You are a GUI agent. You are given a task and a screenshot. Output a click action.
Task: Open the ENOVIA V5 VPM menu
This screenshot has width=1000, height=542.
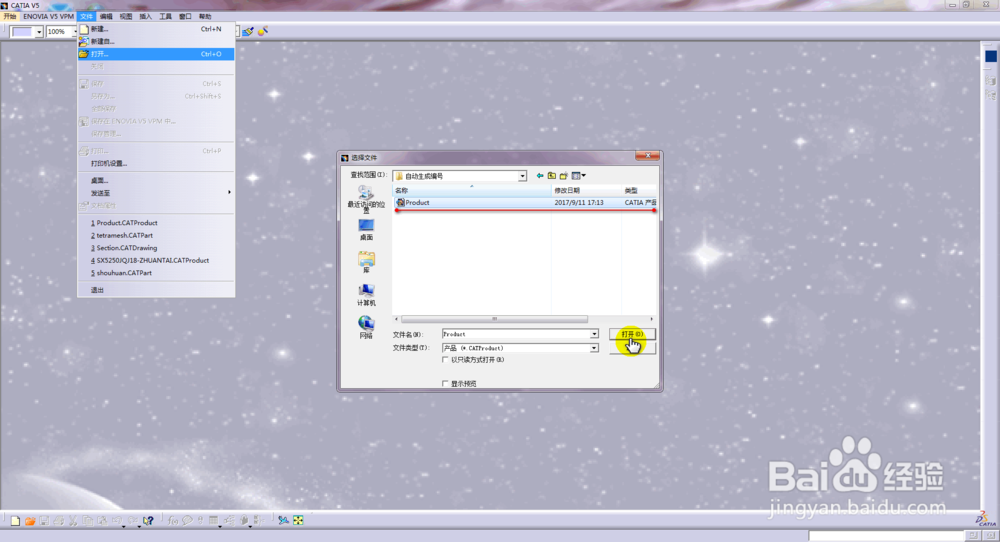pyautogui.click(x=48, y=17)
